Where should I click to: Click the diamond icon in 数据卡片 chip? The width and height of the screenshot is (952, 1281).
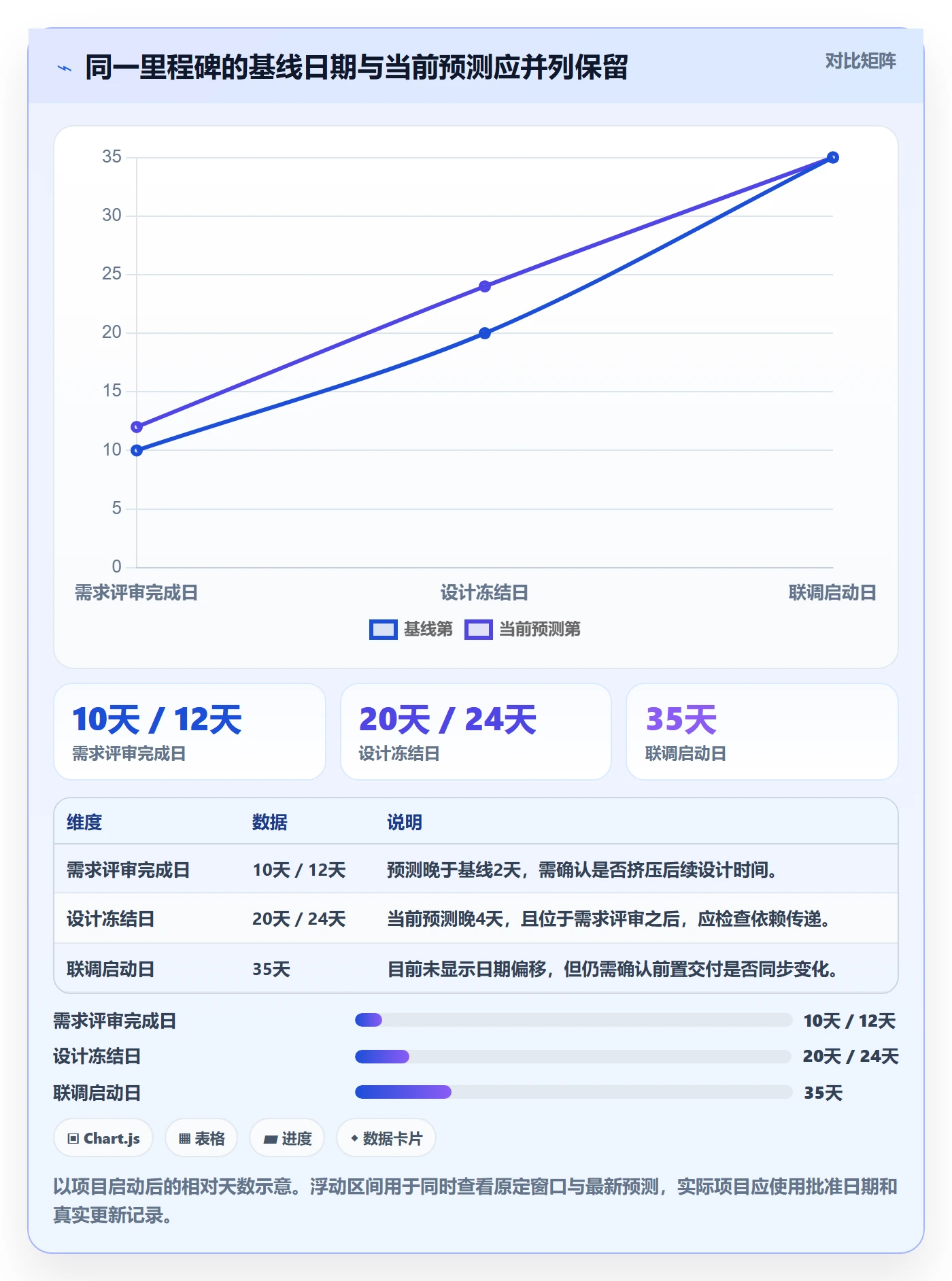(354, 1138)
